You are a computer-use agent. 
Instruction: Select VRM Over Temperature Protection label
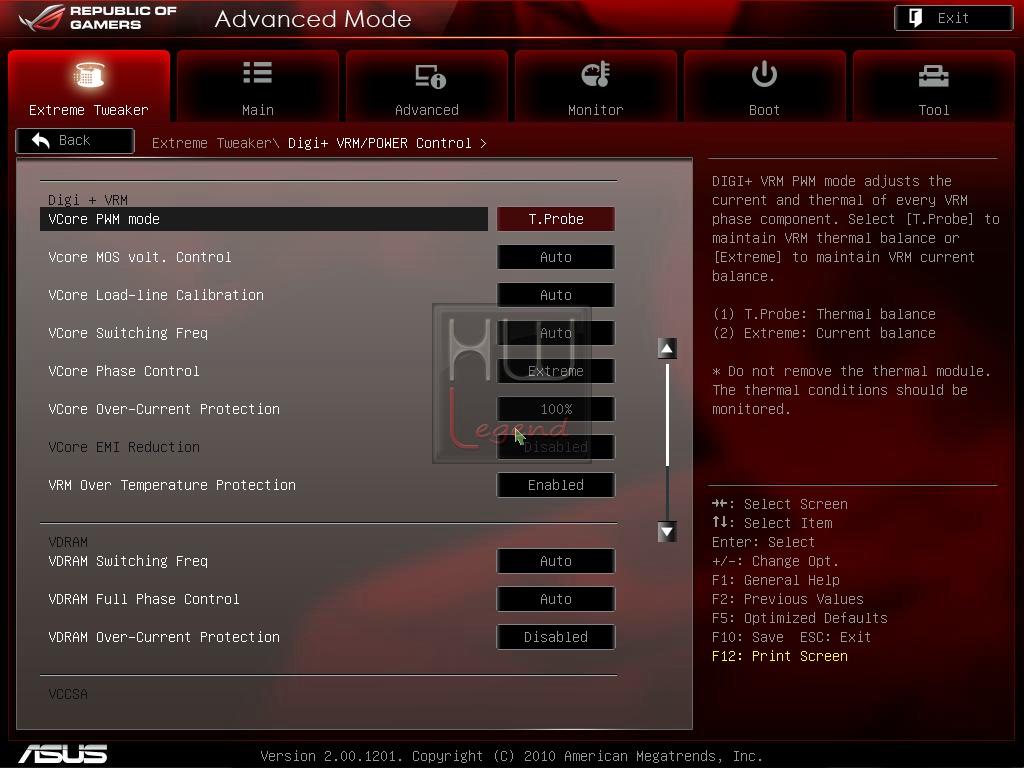tap(172, 485)
